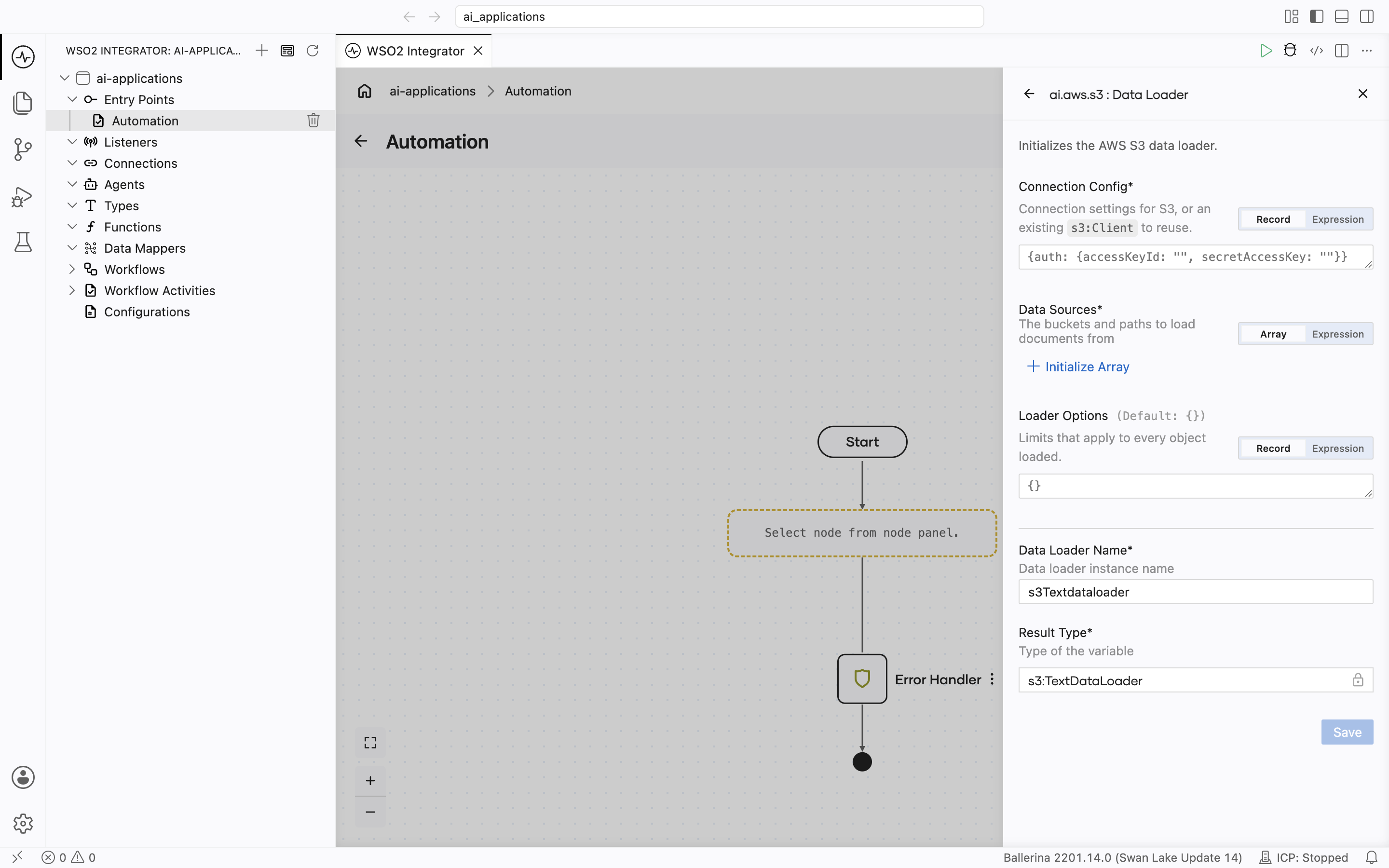
Task: Open the Manage settings gear icon
Action: (23, 823)
